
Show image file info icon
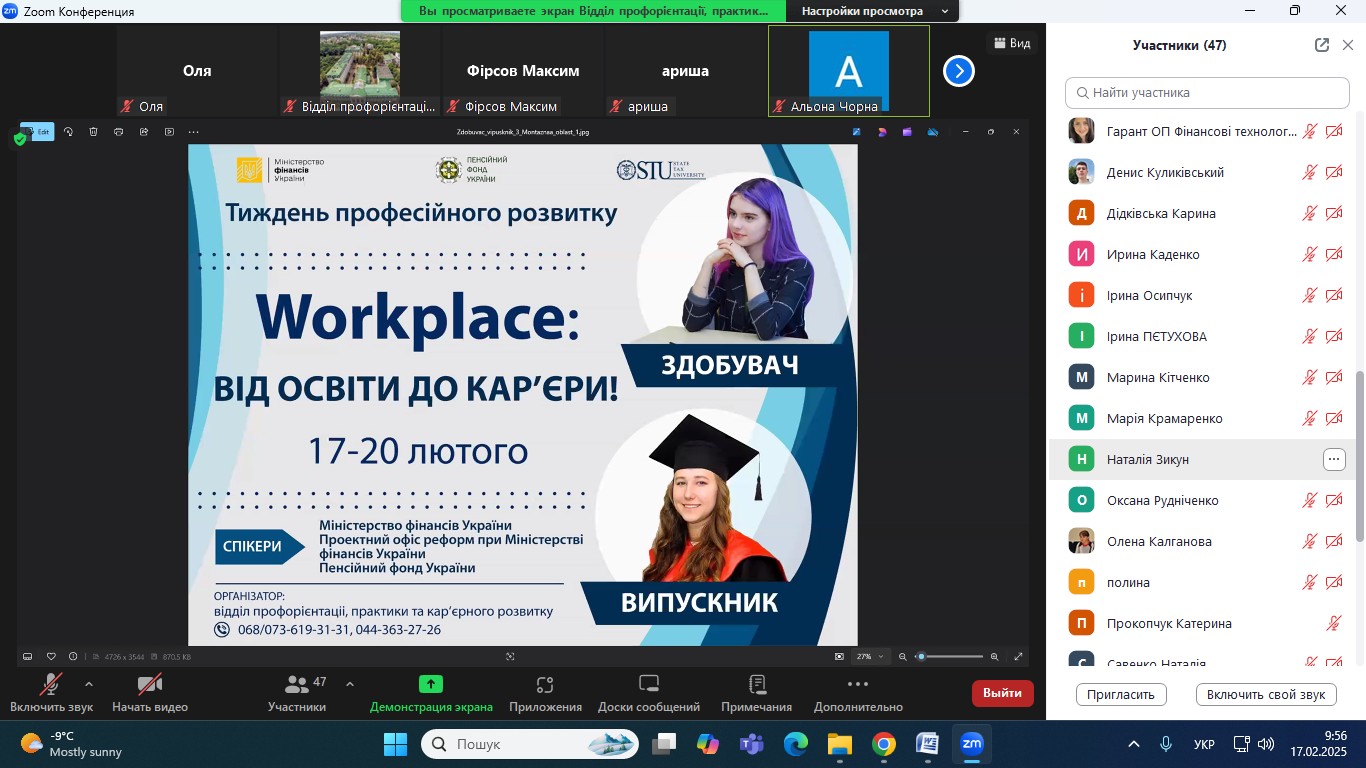coord(73,657)
